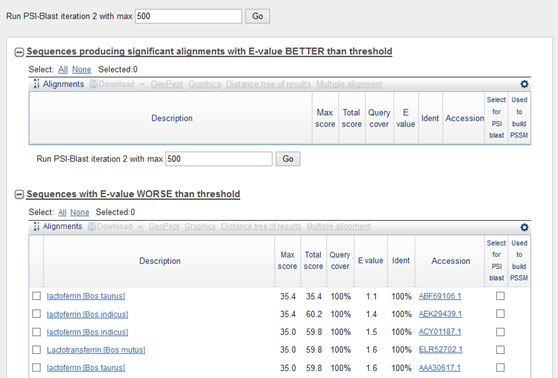
Task: Click Description header in BETTER table
Action: (172, 118)
